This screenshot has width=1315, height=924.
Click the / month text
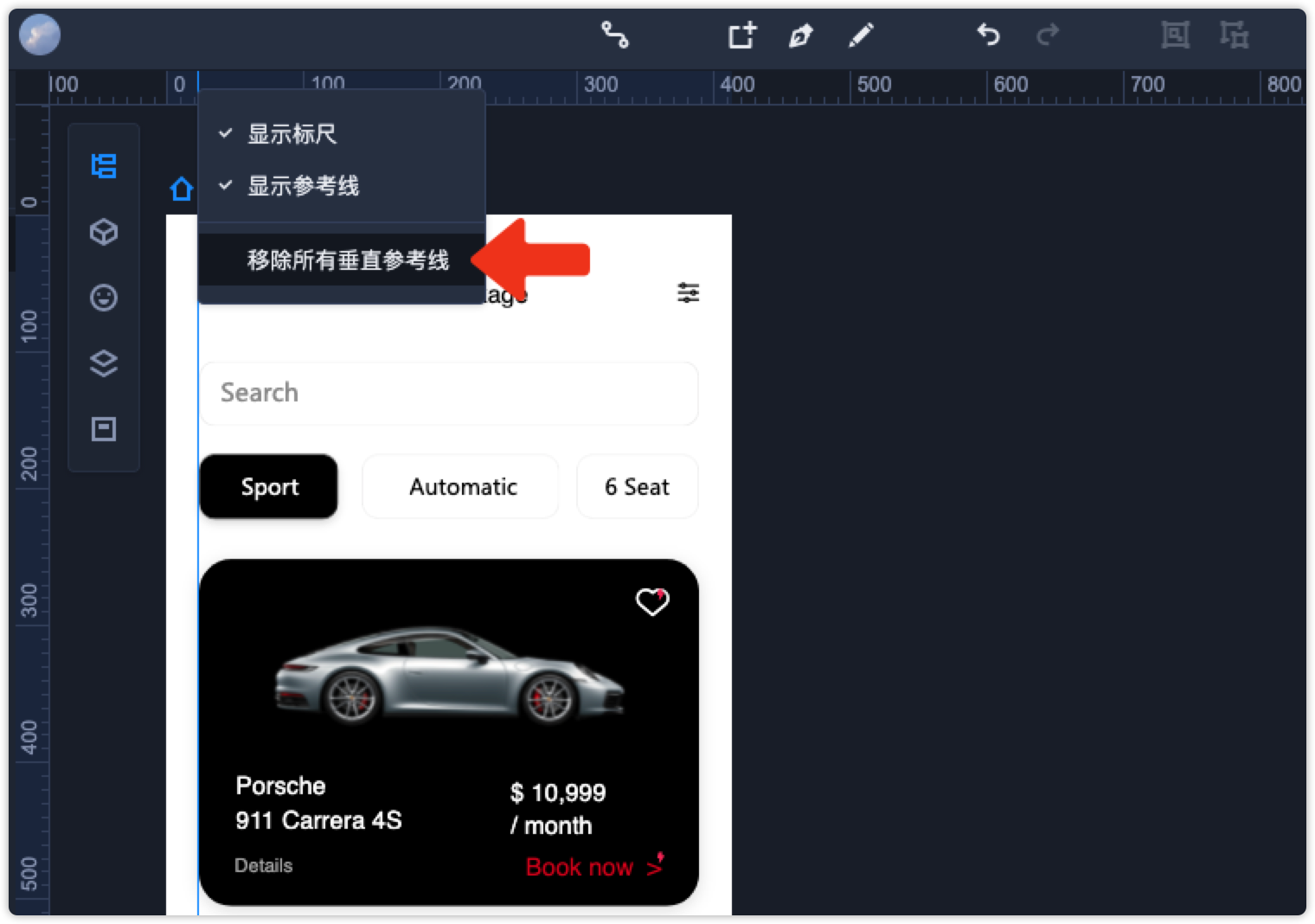pos(551,825)
